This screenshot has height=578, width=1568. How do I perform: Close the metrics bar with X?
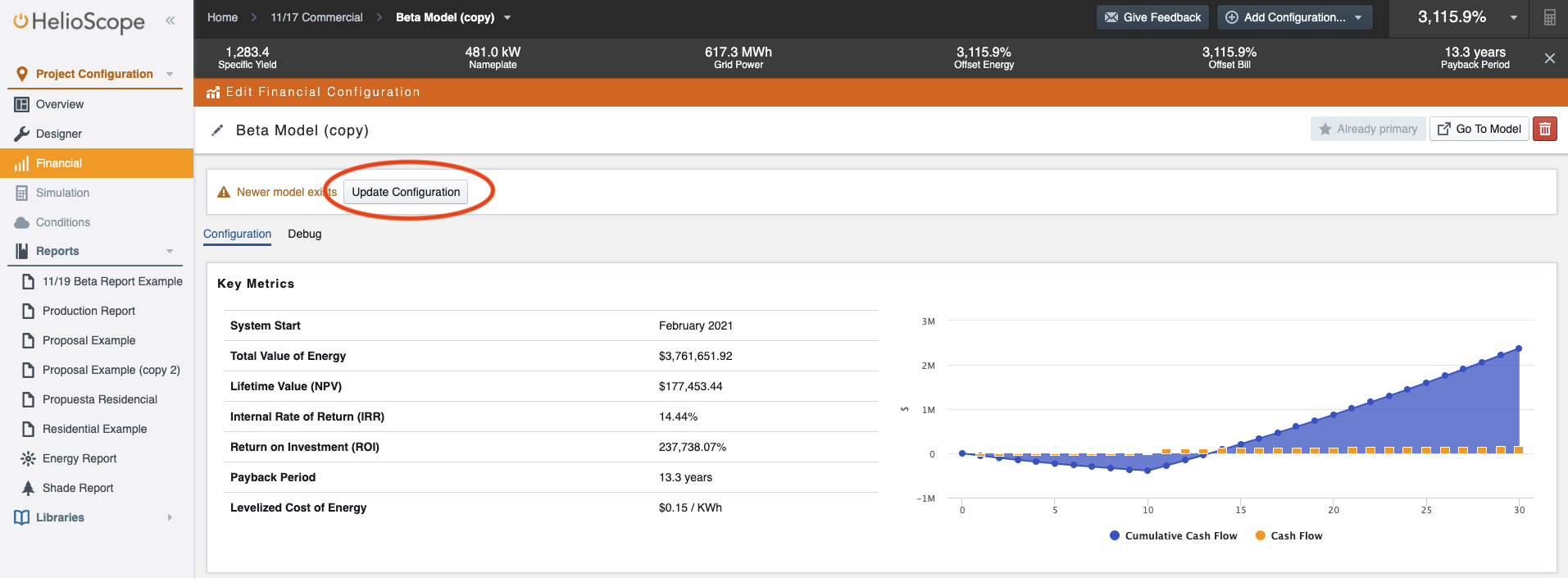[x=1549, y=58]
